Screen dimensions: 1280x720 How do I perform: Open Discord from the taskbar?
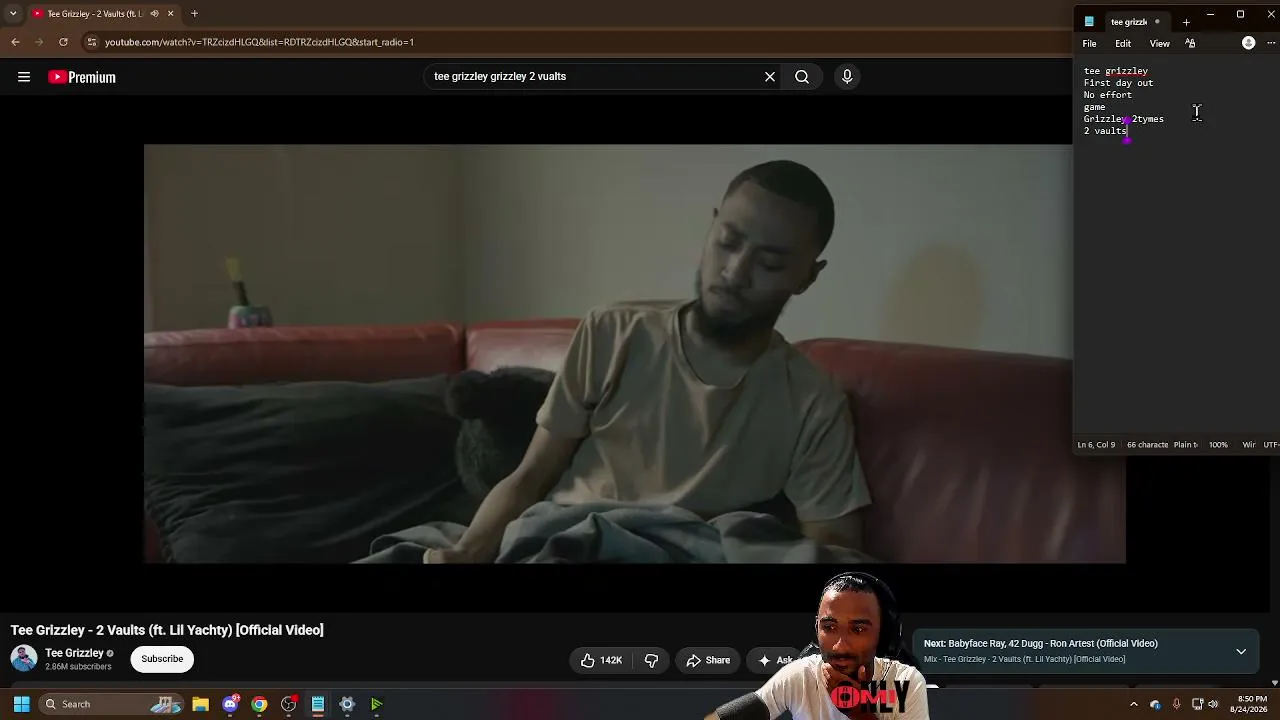(230, 704)
